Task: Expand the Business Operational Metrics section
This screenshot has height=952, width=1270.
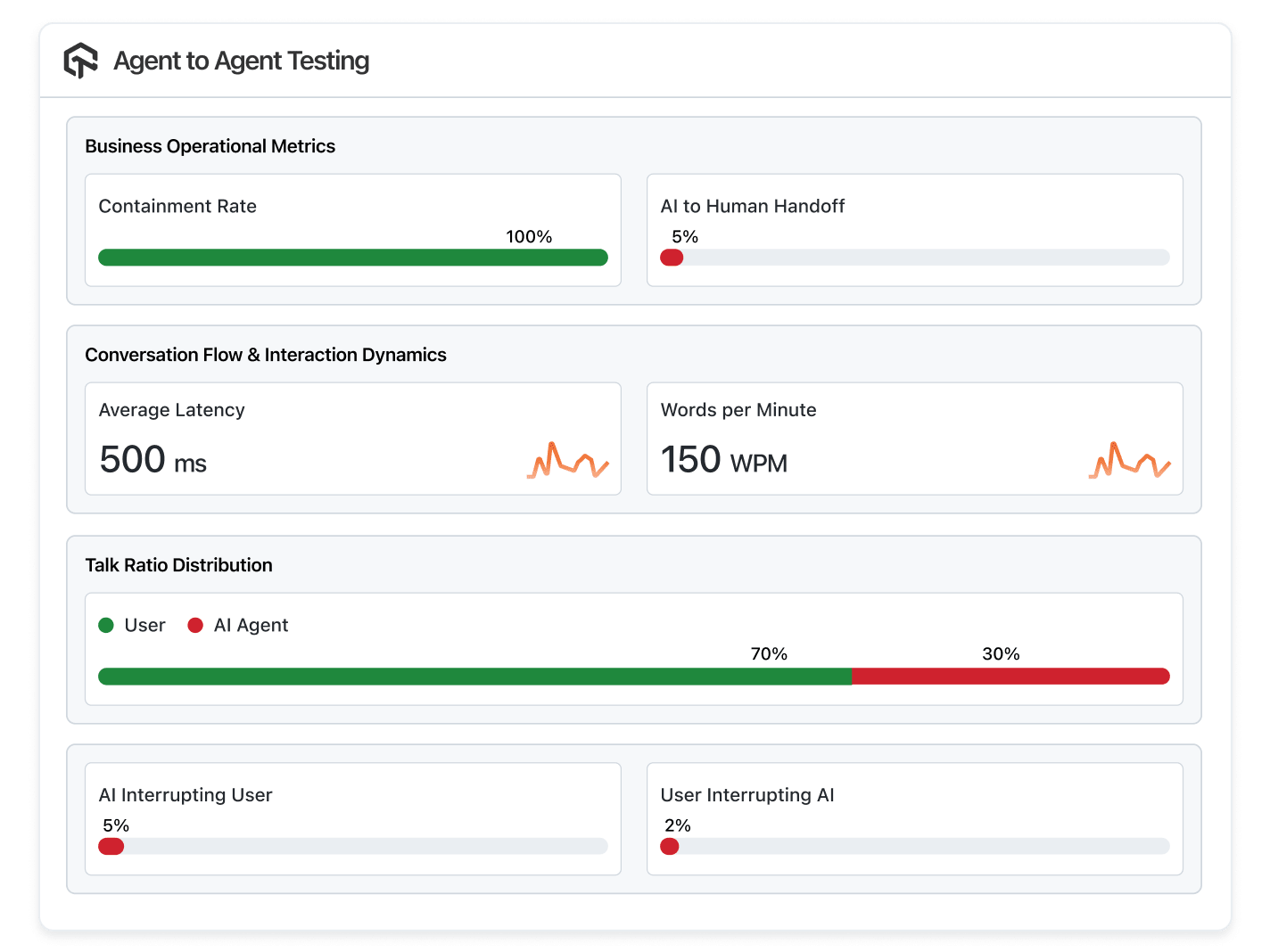Action: (x=210, y=145)
